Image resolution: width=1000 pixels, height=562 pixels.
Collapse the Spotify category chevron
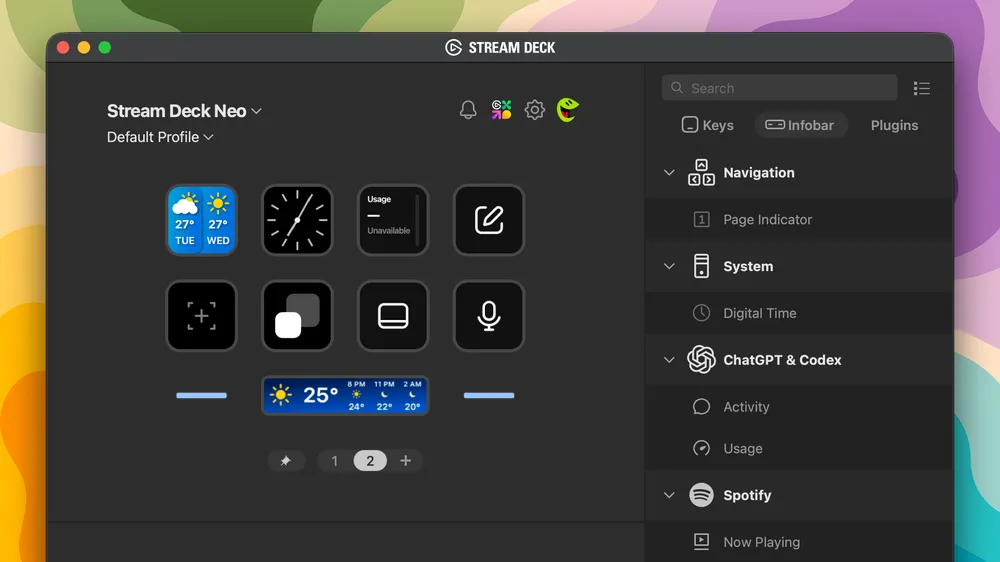[x=669, y=496]
